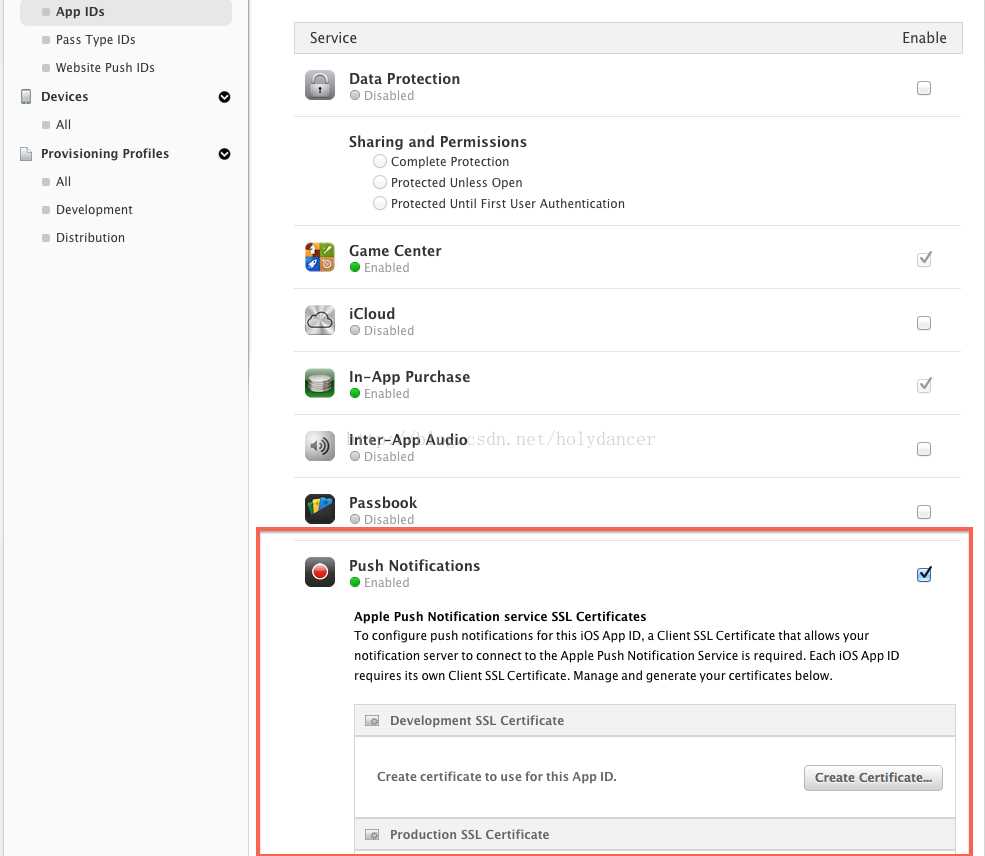This screenshot has width=985, height=856.
Task: Select Protected Until First User Authentication option
Action: pos(379,203)
